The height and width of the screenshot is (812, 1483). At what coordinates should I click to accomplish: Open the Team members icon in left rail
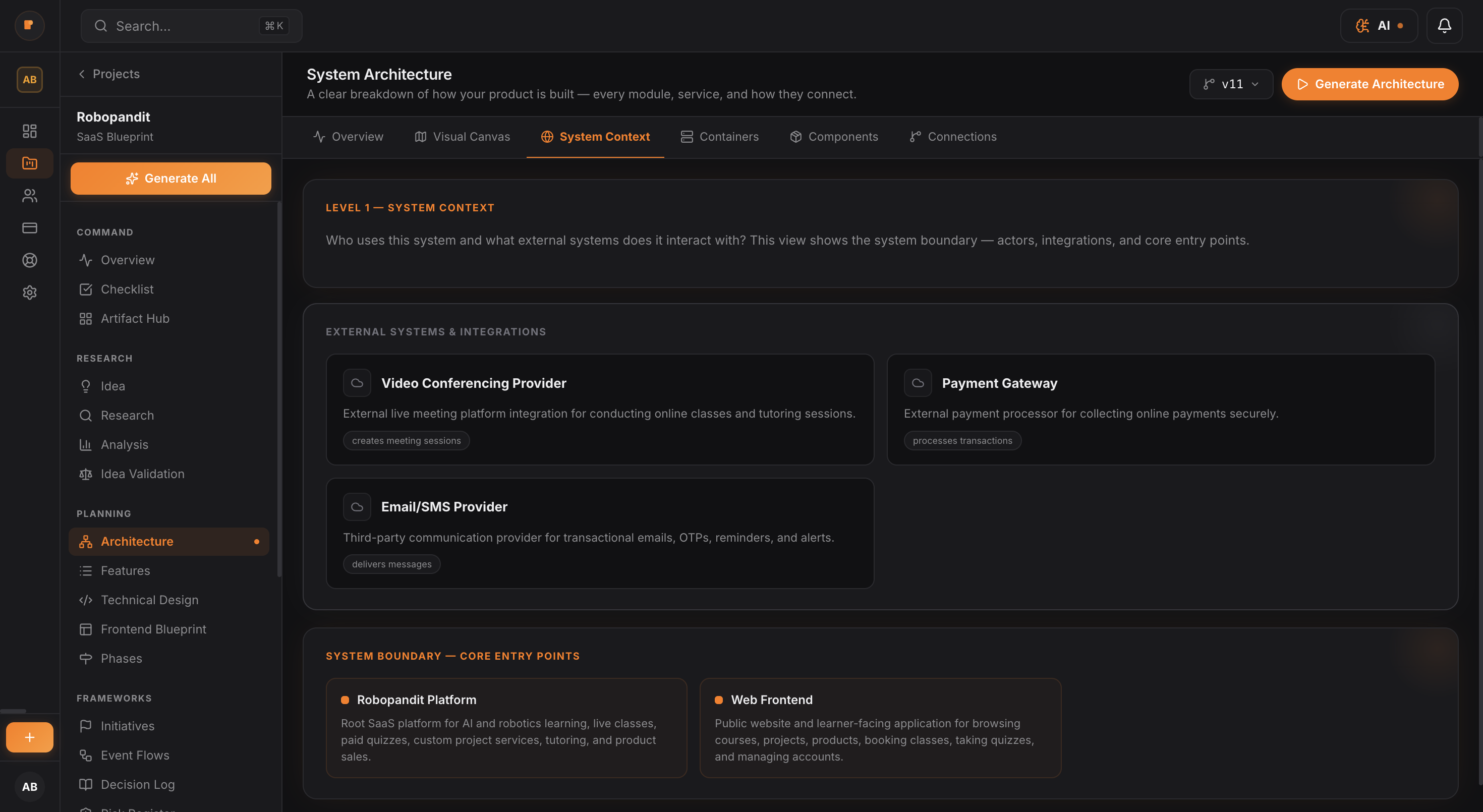[x=29, y=196]
